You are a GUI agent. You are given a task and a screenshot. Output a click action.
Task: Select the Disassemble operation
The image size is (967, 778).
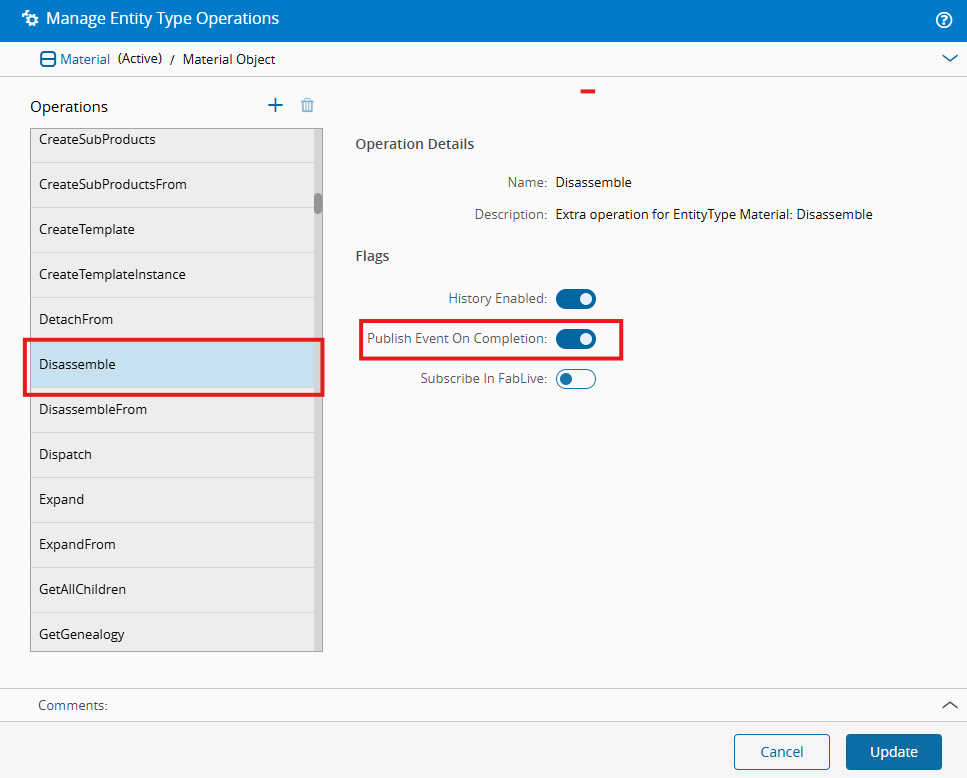tap(172, 365)
